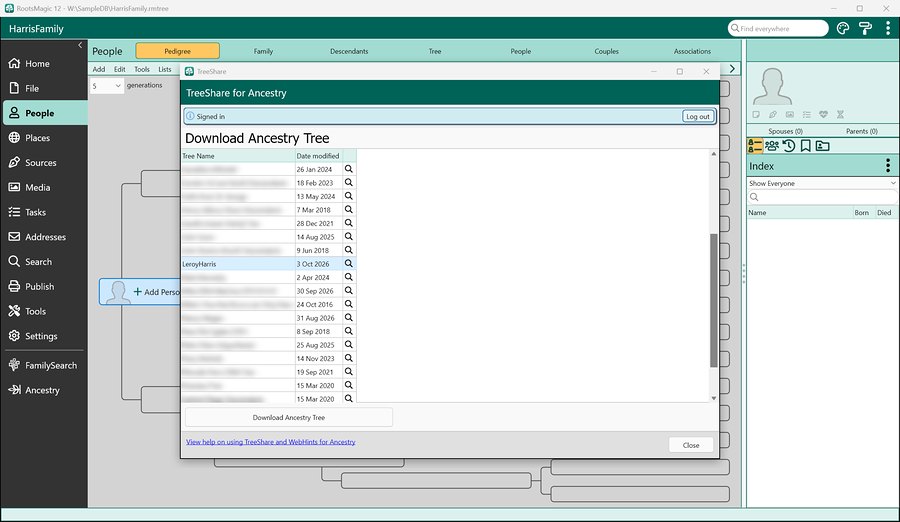Open the Add menu

click(99, 69)
